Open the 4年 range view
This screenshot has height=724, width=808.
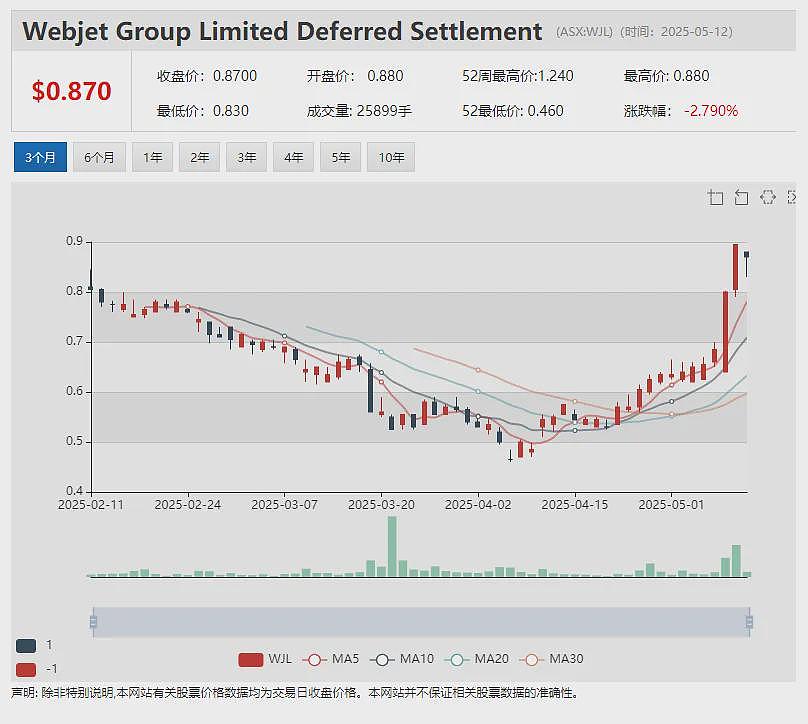tap(293, 157)
